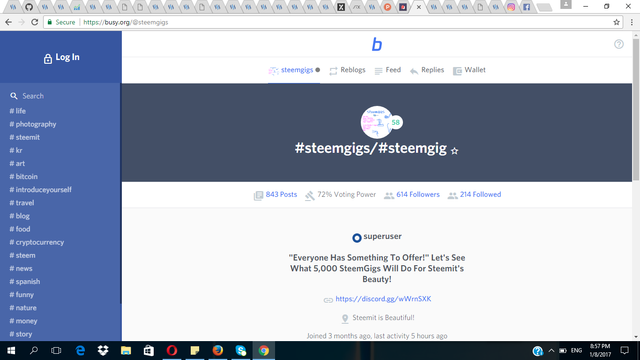Open the #art tag
Image resolution: width=640 pixels, height=360 pixels.
17,163
